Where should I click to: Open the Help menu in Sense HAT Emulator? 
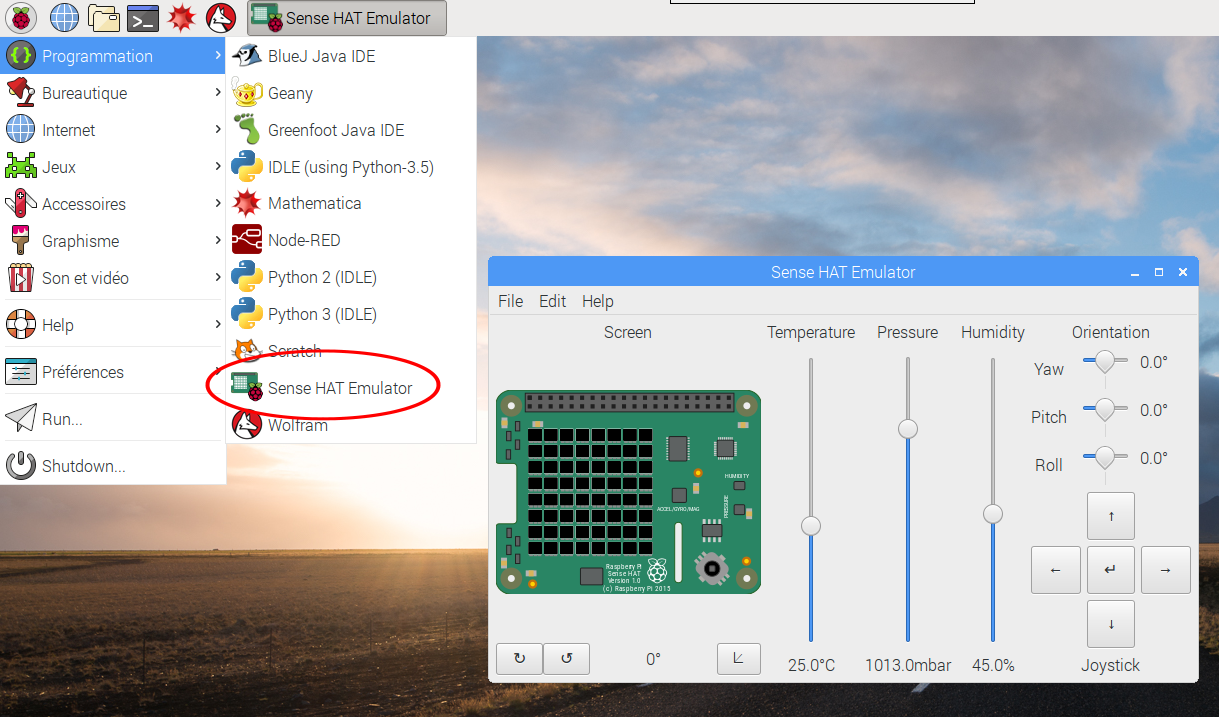(x=598, y=301)
